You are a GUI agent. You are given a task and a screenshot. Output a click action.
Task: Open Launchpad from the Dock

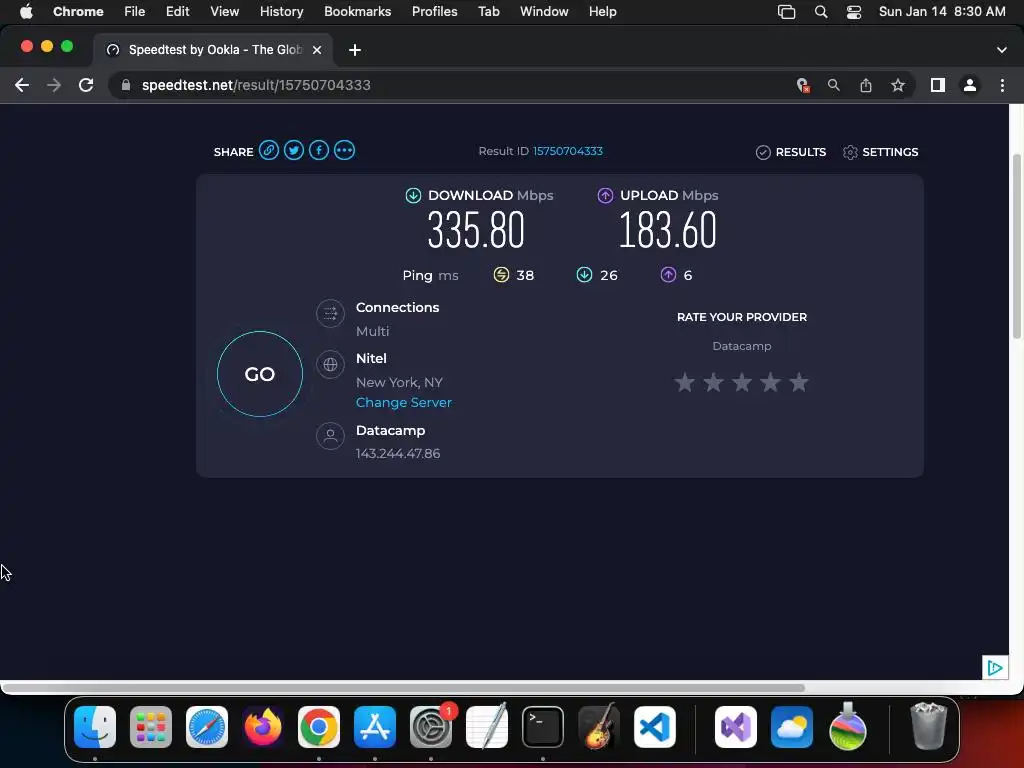point(151,727)
